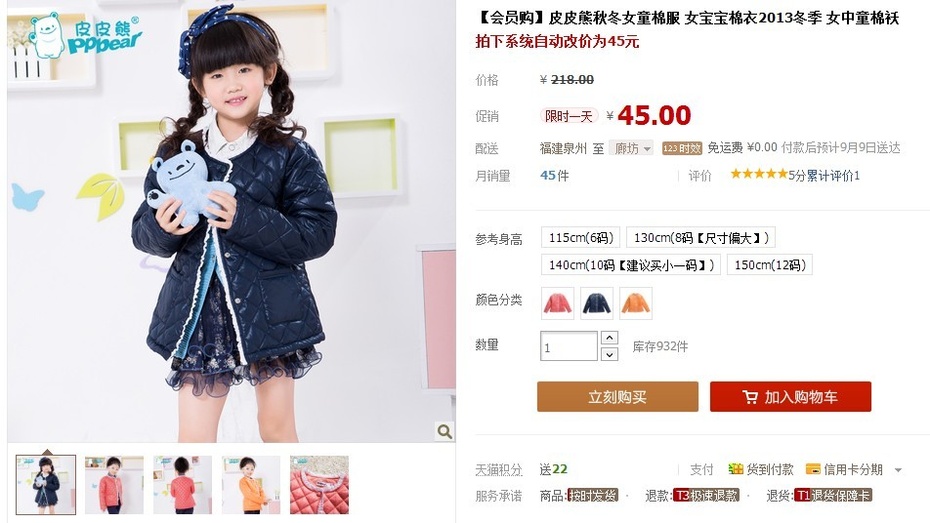Viewport: 930px width, 523px height.
Task: Choose the navy blue jacket color swatch
Action: click(597, 303)
